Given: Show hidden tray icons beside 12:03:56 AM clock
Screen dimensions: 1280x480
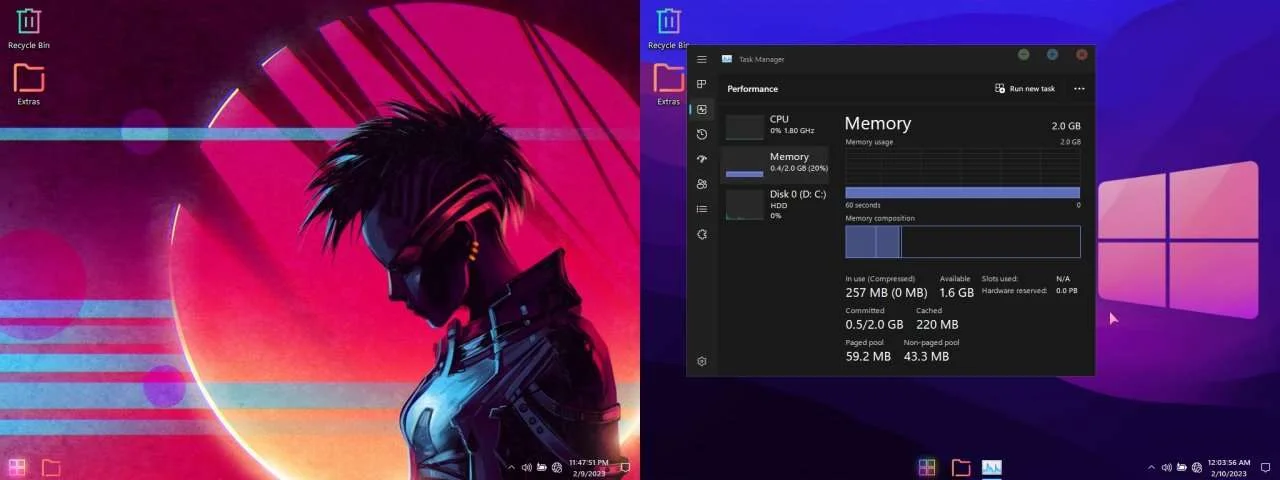Looking at the screenshot, I should 1151,467.
